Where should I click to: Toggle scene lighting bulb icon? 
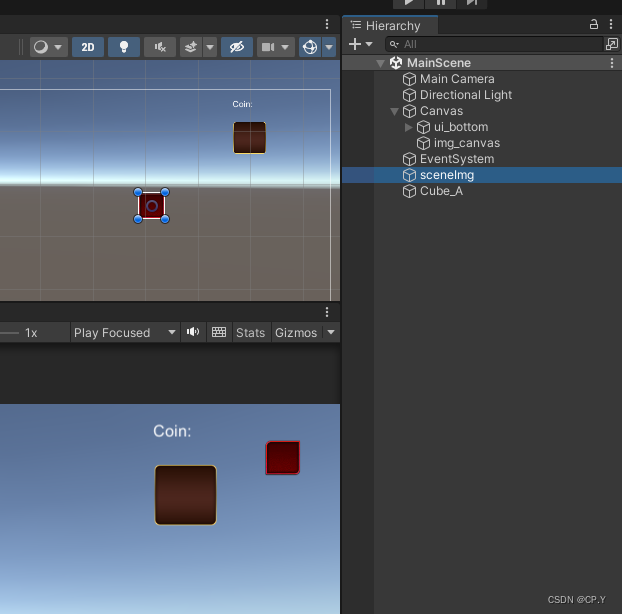[x=124, y=47]
